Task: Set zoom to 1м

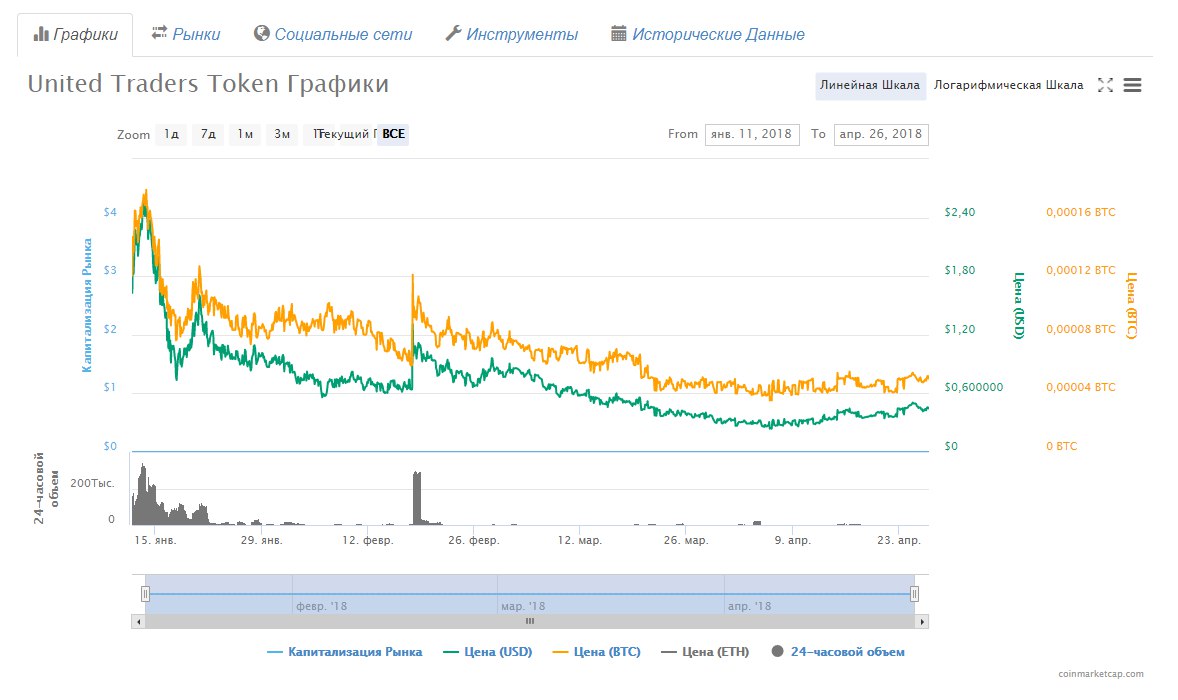Action: pos(245,134)
